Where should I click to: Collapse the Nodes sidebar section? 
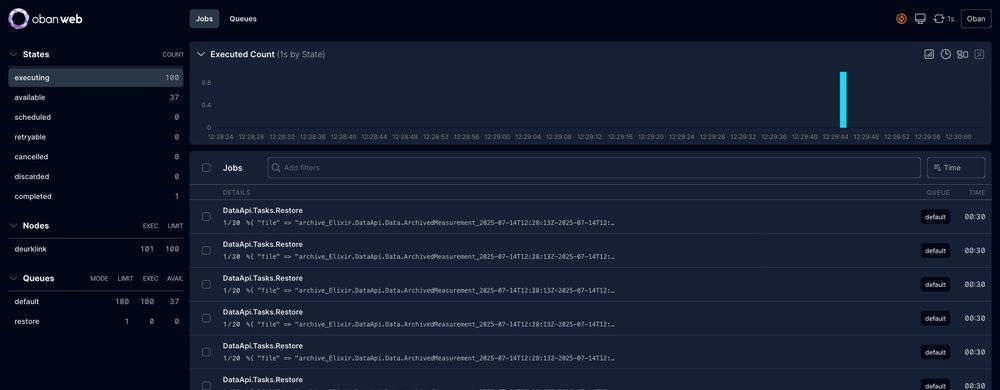click(13, 226)
